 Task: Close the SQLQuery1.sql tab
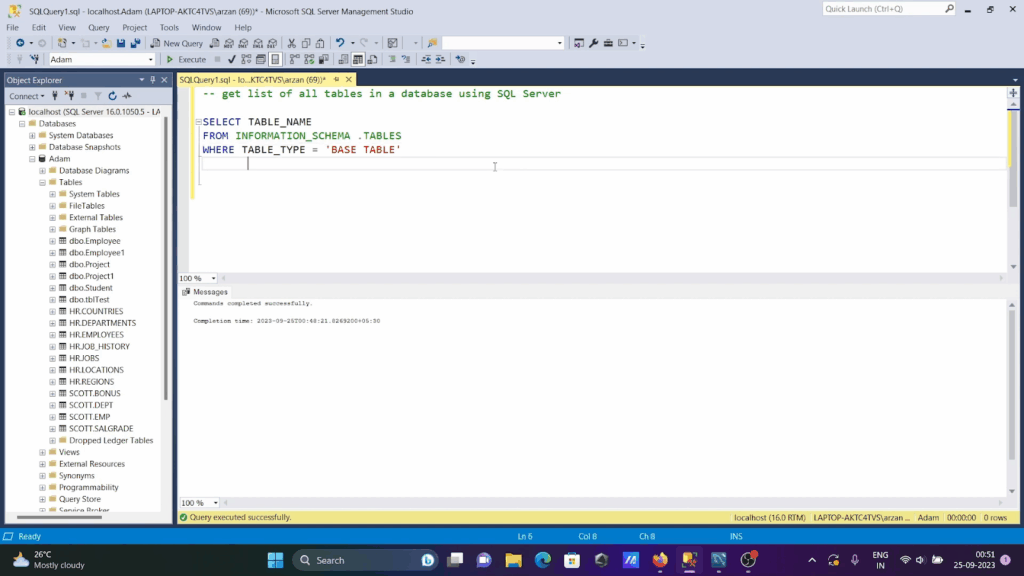[349, 80]
